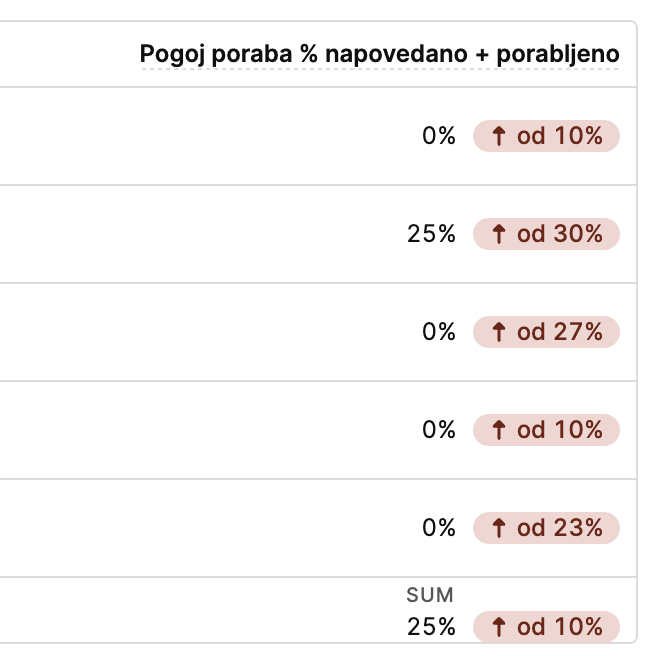Image resolution: width=658 pixels, height=656 pixels.
Task: Click the up arrow in the first row's od 10% badge
Action: coord(499,136)
